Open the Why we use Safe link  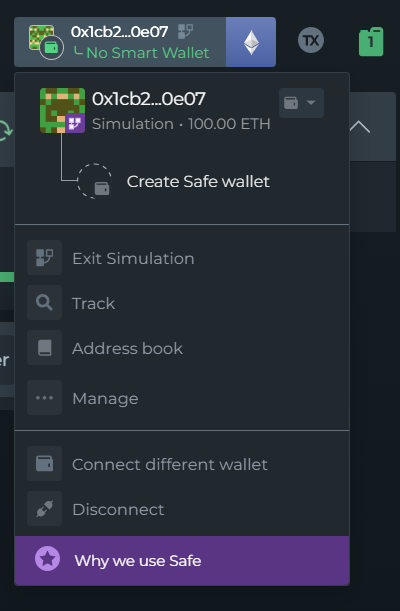click(x=138, y=561)
